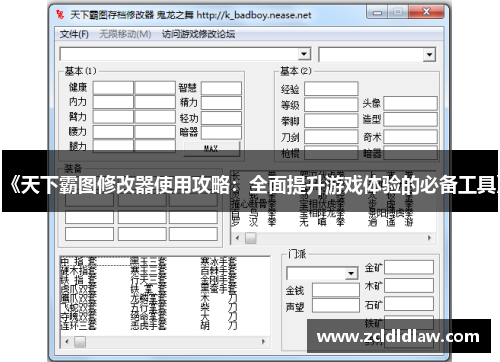Viewport: 500px width, 362px height.
Task: Select 无嗔拳 in the skills list
Action: [322, 222]
